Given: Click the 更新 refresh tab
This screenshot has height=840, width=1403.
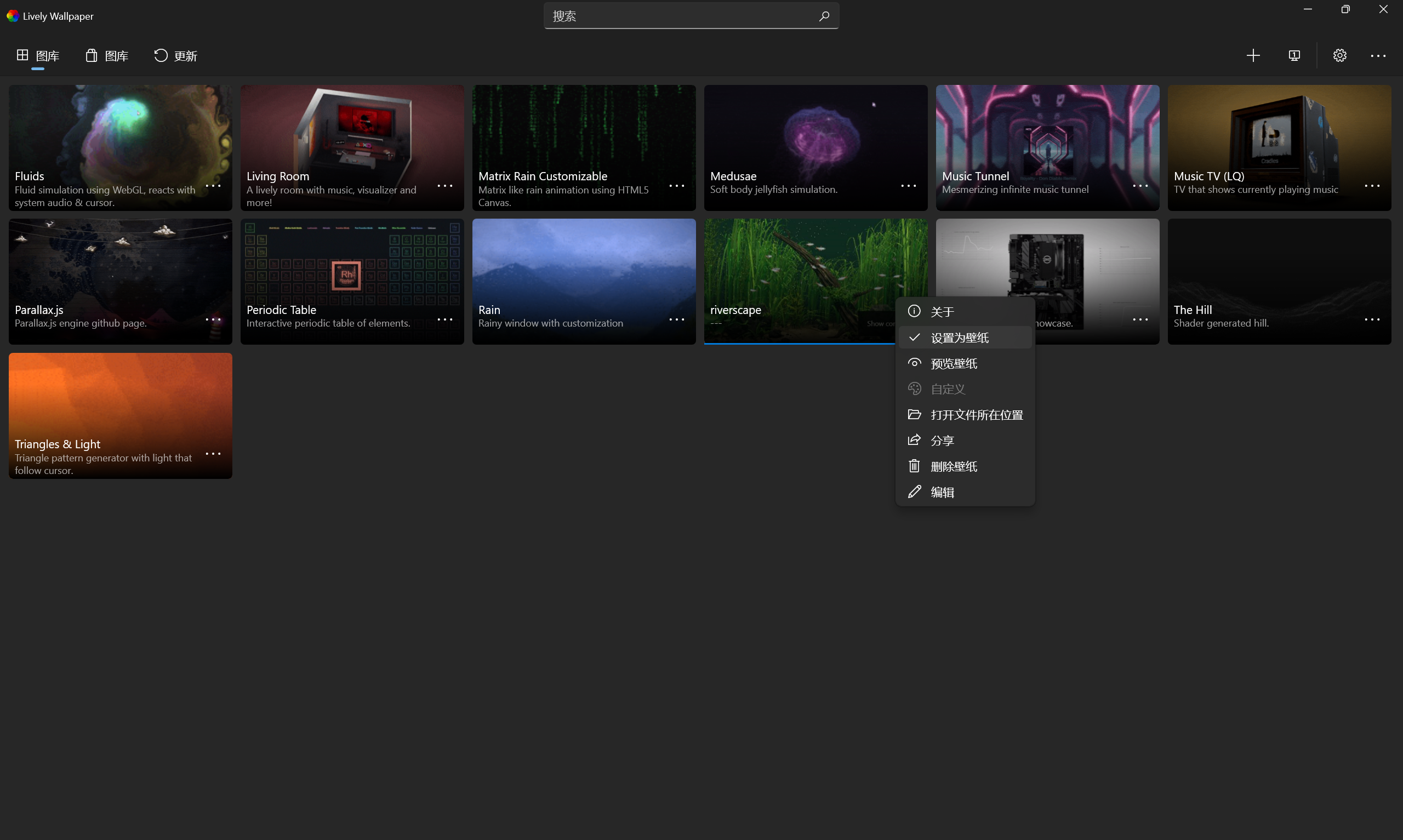Looking at the screenshot, I should 176,55.
